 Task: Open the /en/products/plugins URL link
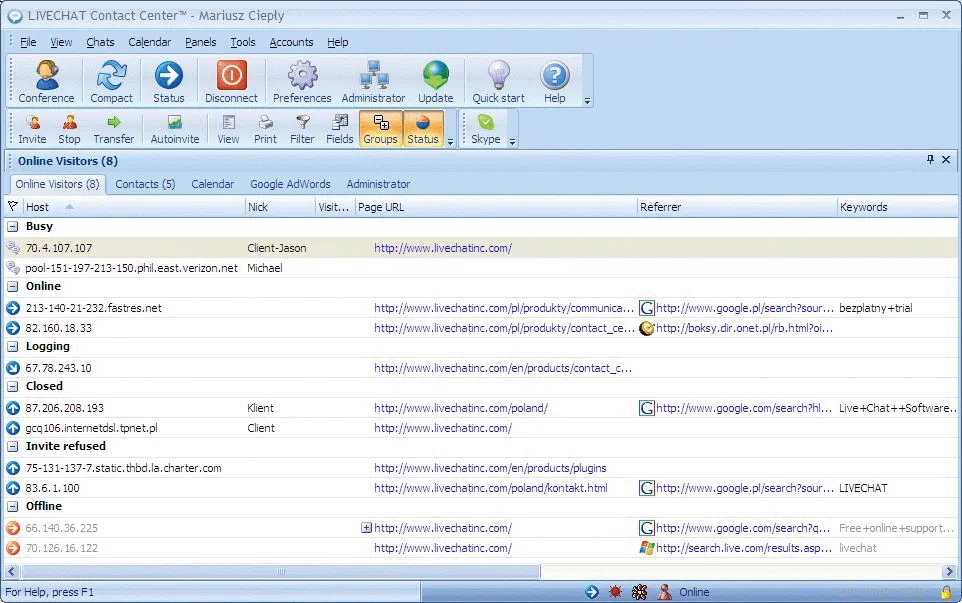coord(490,468)
